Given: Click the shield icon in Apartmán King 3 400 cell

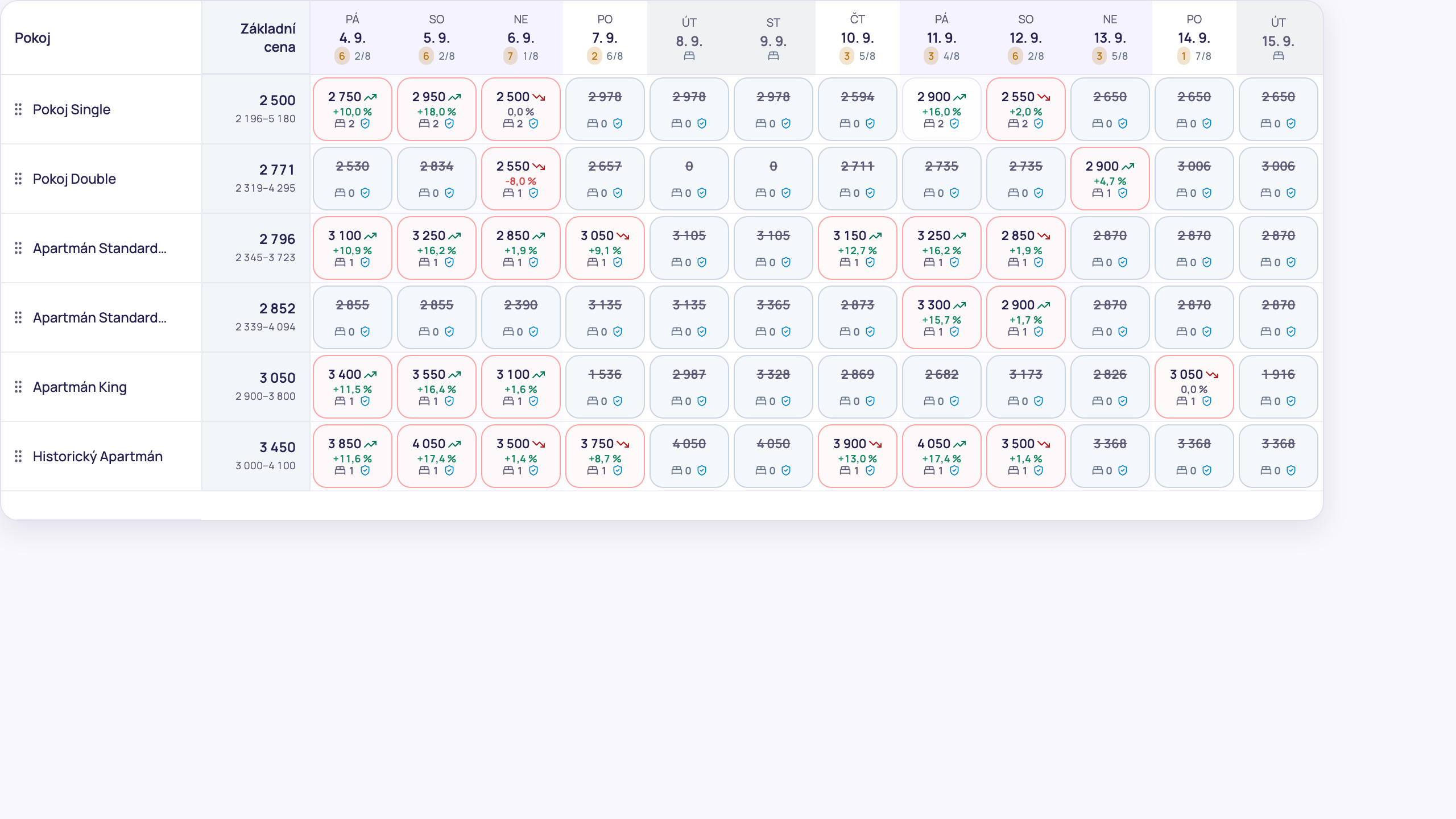Looking at the screenshot, I should tap(365, 401).
